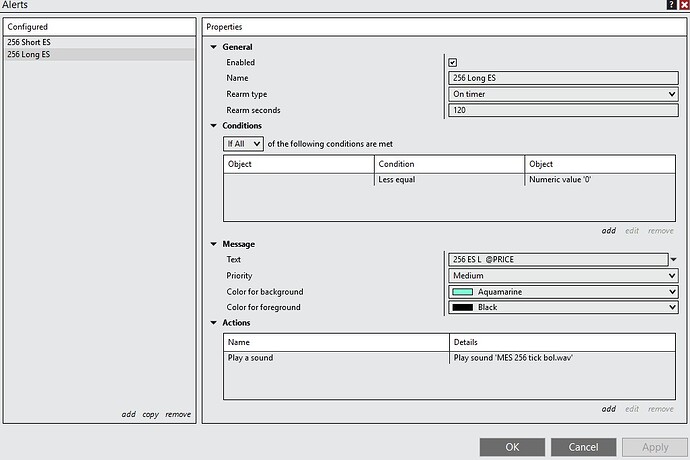
Task: Click add in the Configured panel
Action: point(128,414)
